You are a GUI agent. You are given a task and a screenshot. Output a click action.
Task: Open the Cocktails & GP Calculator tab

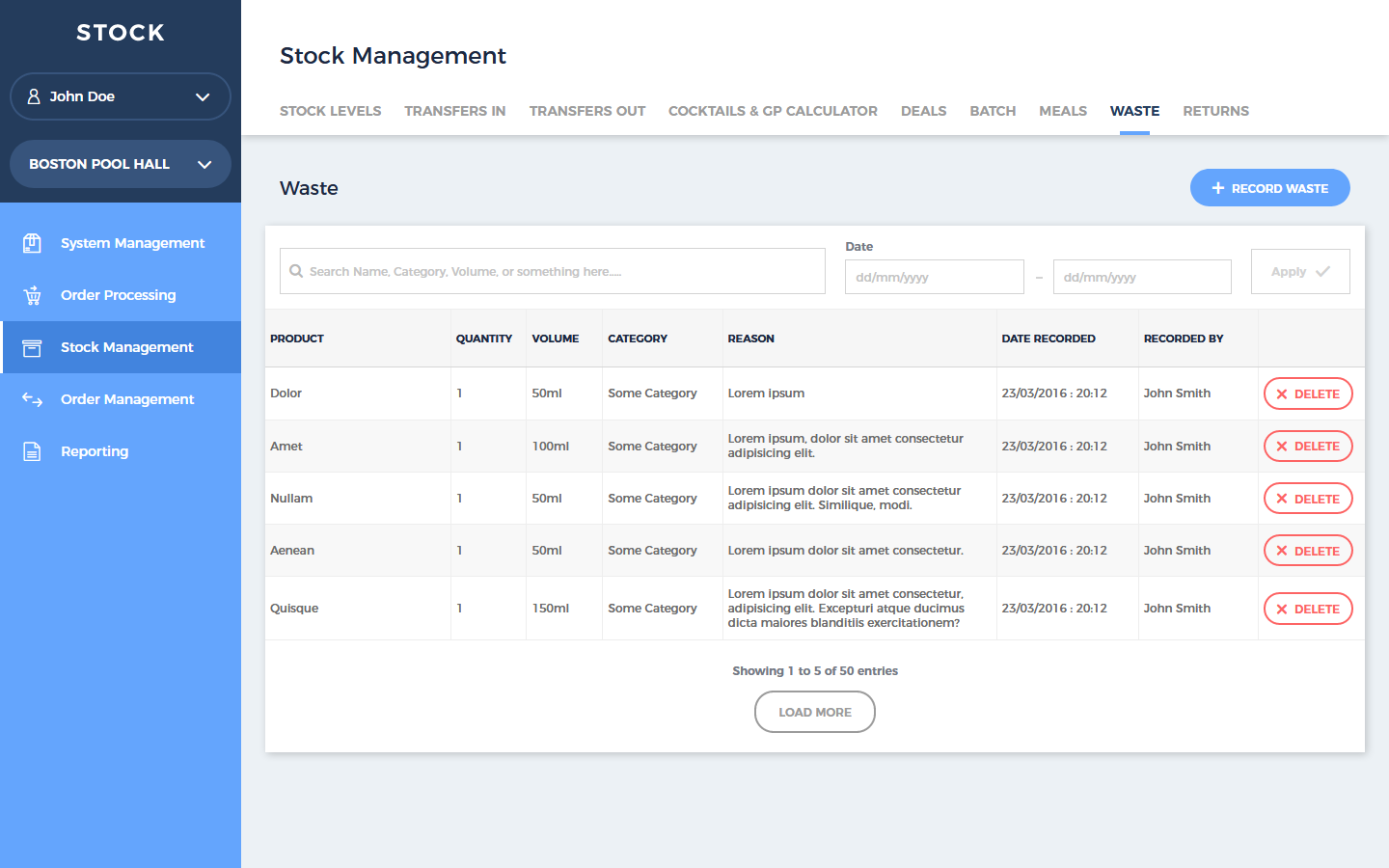point(773,111)
